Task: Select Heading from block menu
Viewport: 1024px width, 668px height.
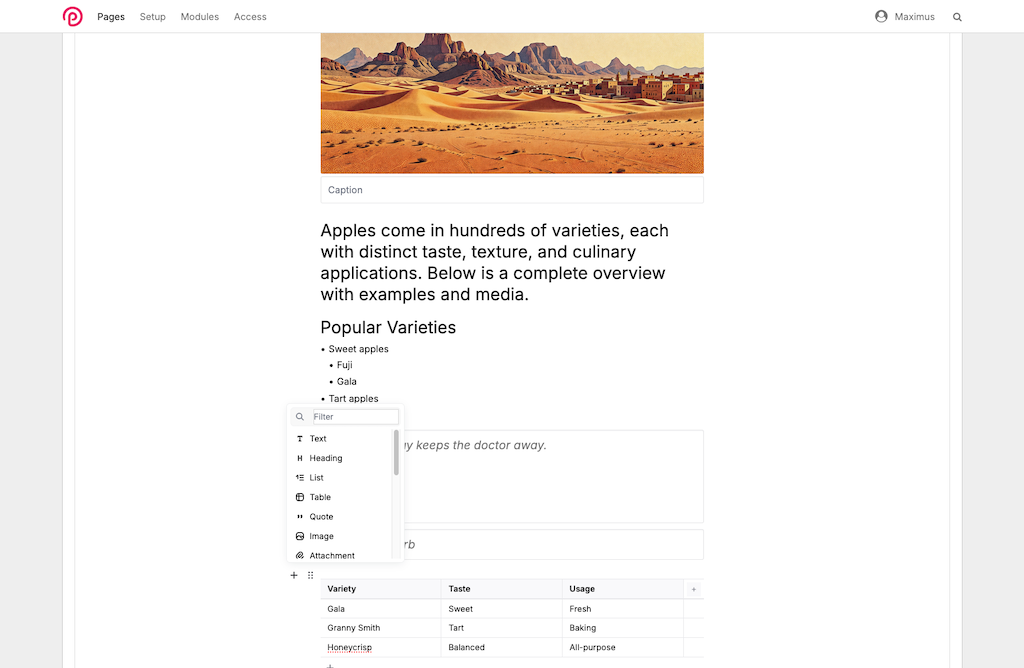Action: [x=341, y=458]
